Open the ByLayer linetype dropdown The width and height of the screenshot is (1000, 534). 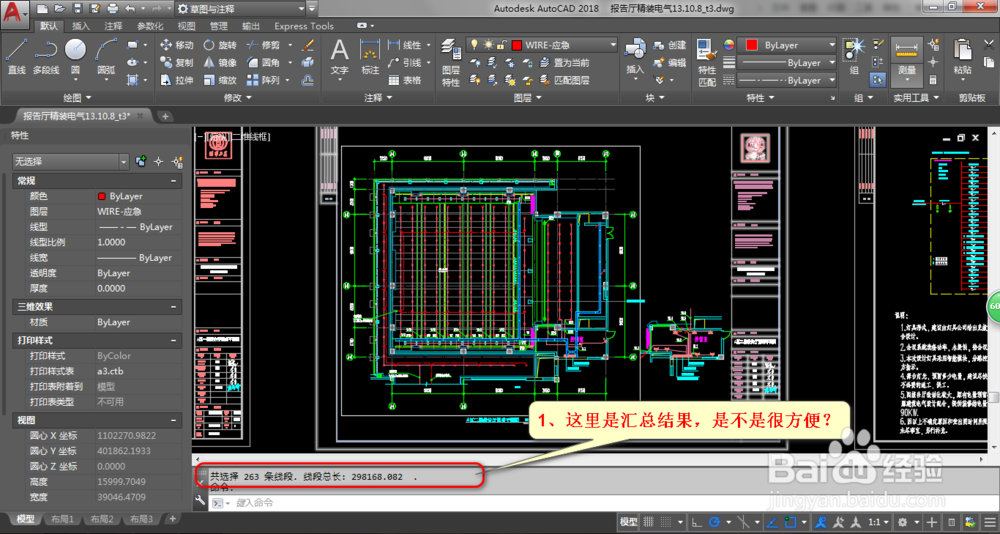787,81
